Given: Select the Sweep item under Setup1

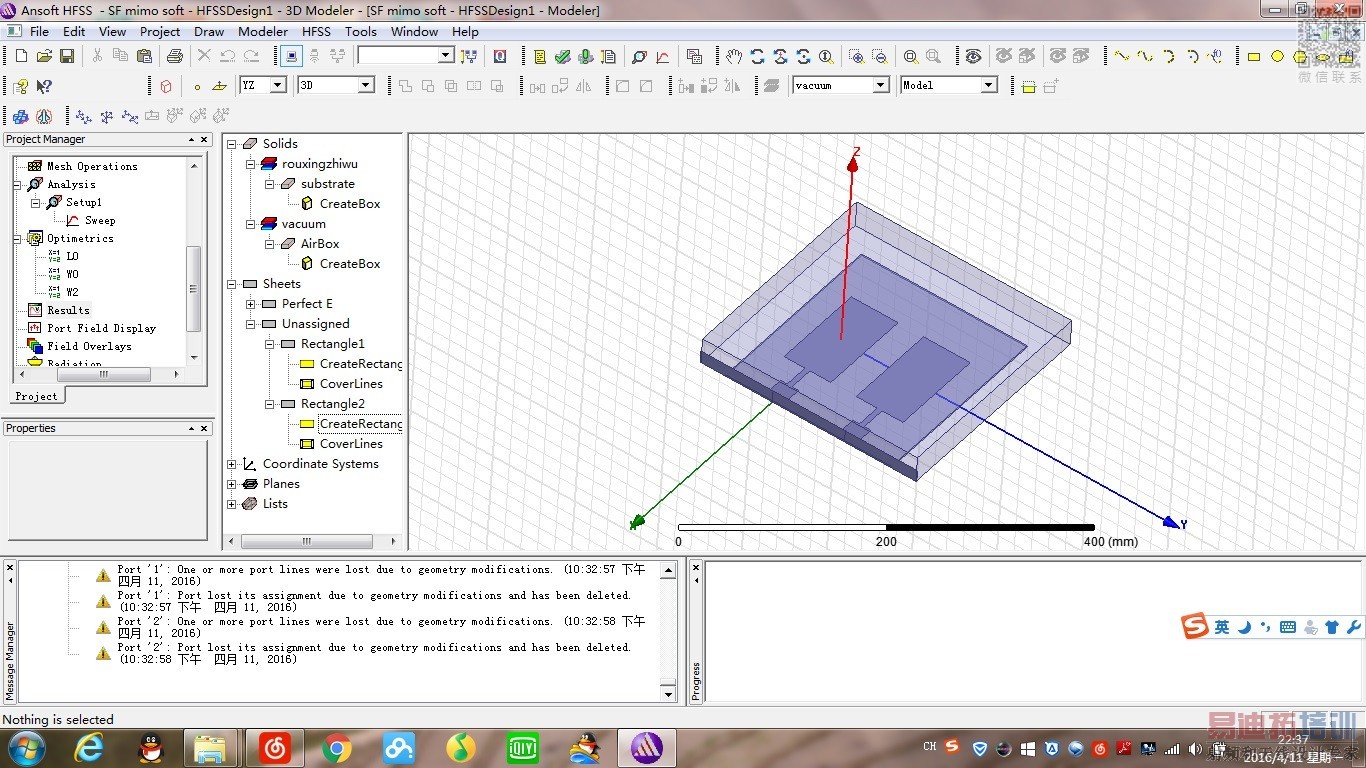Looking at the screenshot, I should point(99,220).
